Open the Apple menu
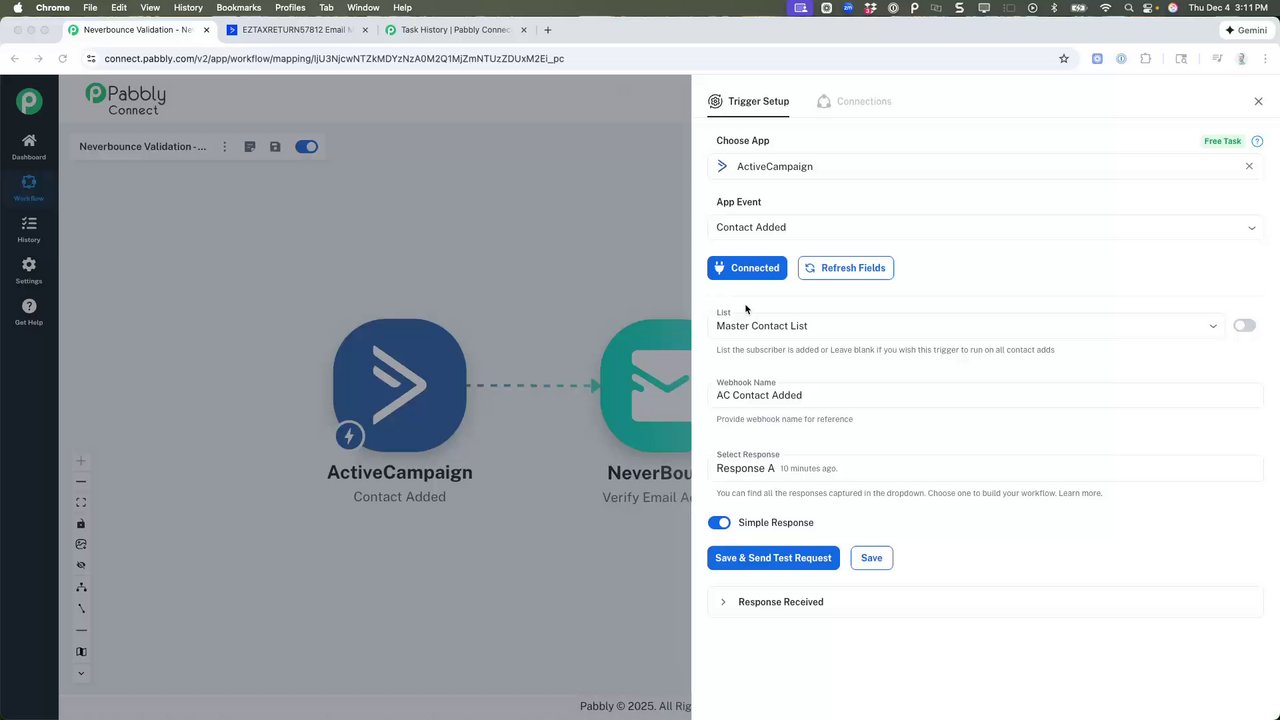 17,7
